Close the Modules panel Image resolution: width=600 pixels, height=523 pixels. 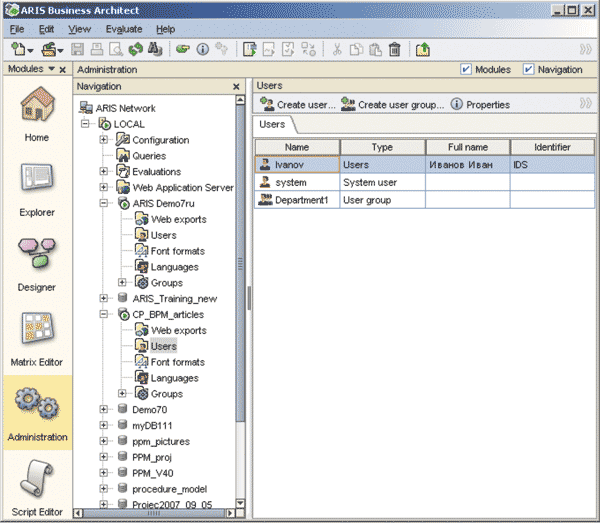point(63,70)
